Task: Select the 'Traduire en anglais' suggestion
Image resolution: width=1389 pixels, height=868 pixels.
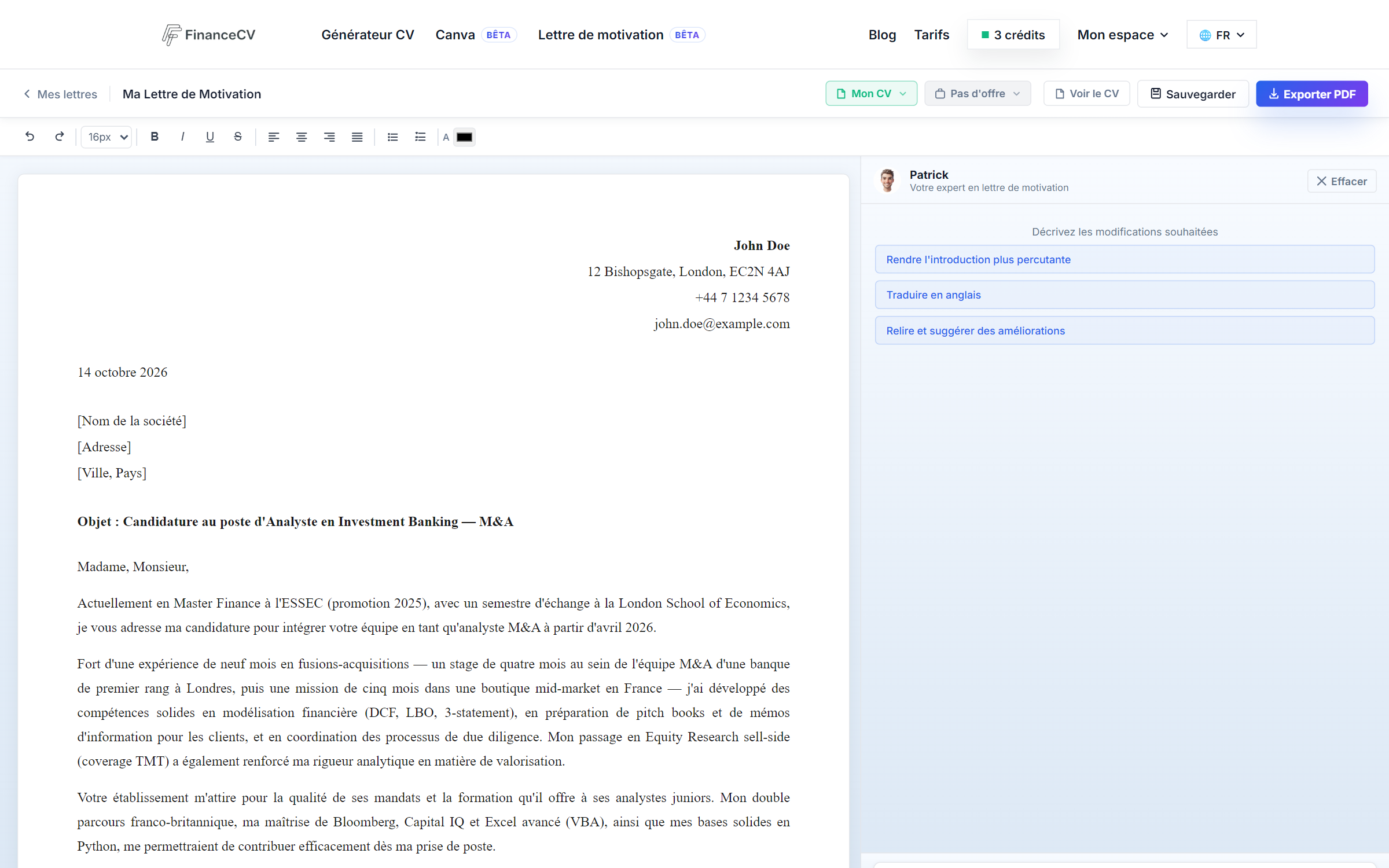Action: pyautogui.click(x=1125, y=295)
